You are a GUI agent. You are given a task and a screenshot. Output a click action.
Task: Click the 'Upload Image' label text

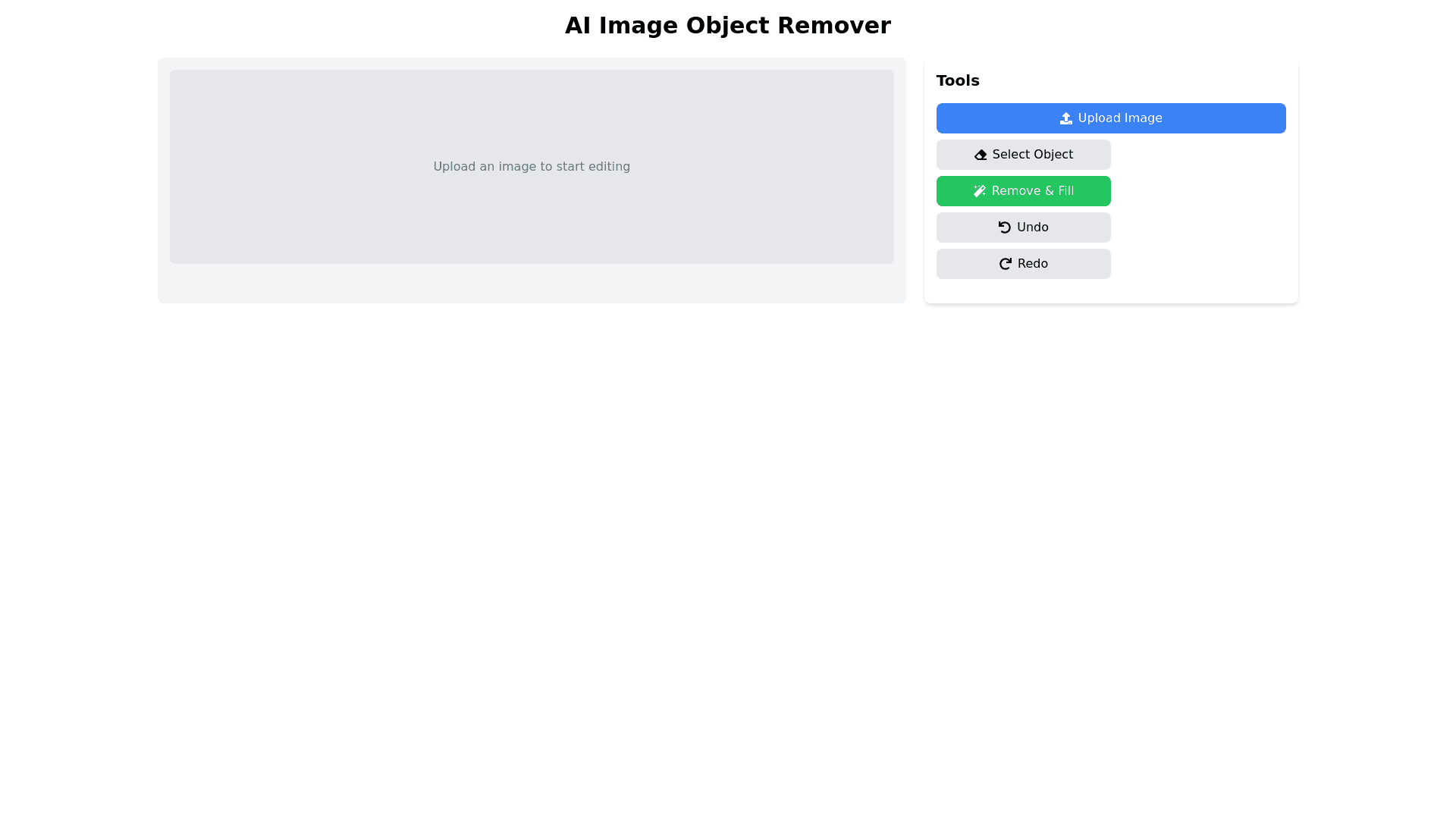[x=1119, y=118]
